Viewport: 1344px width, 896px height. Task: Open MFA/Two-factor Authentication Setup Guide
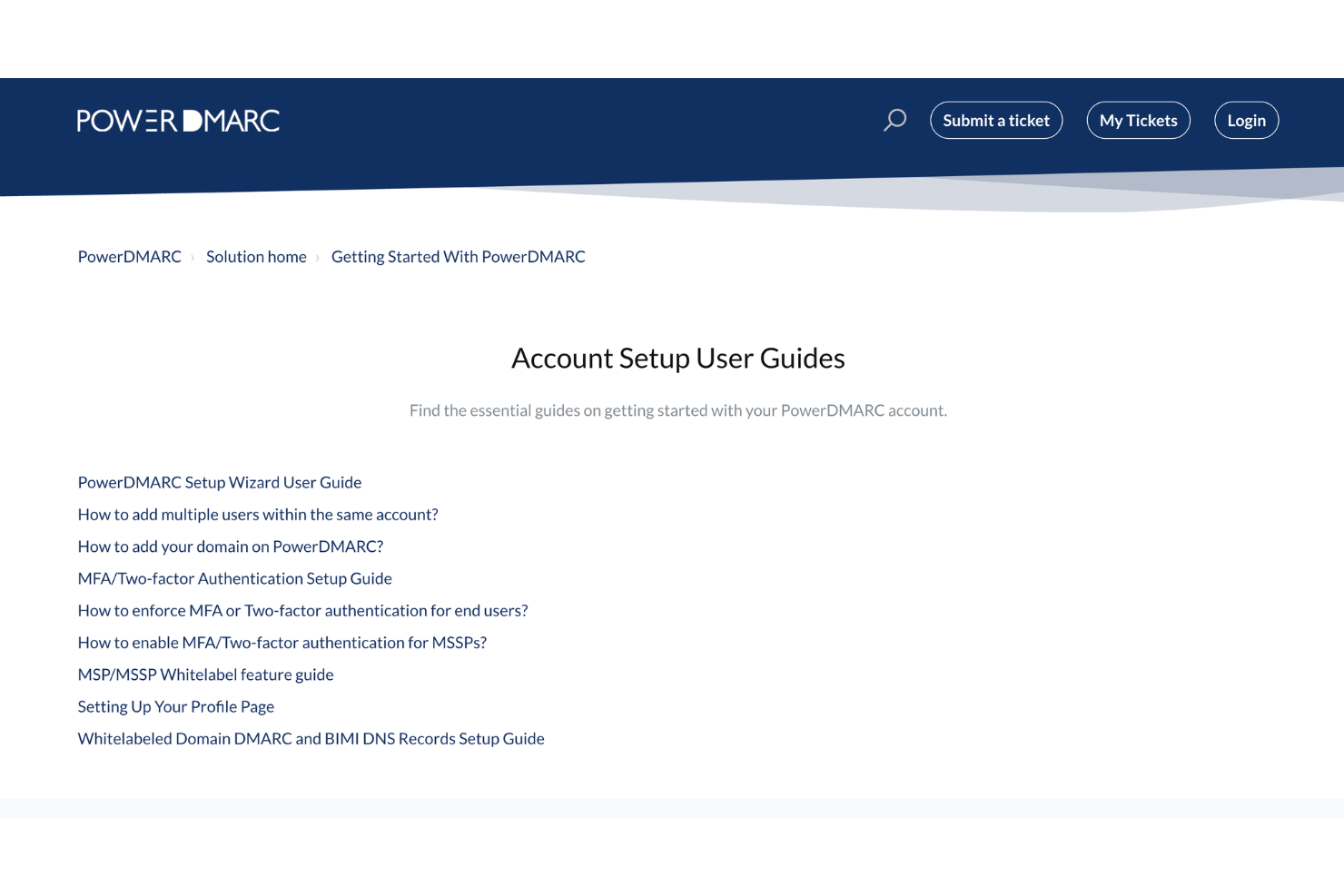pyautogui.click(x=235, y=578)
